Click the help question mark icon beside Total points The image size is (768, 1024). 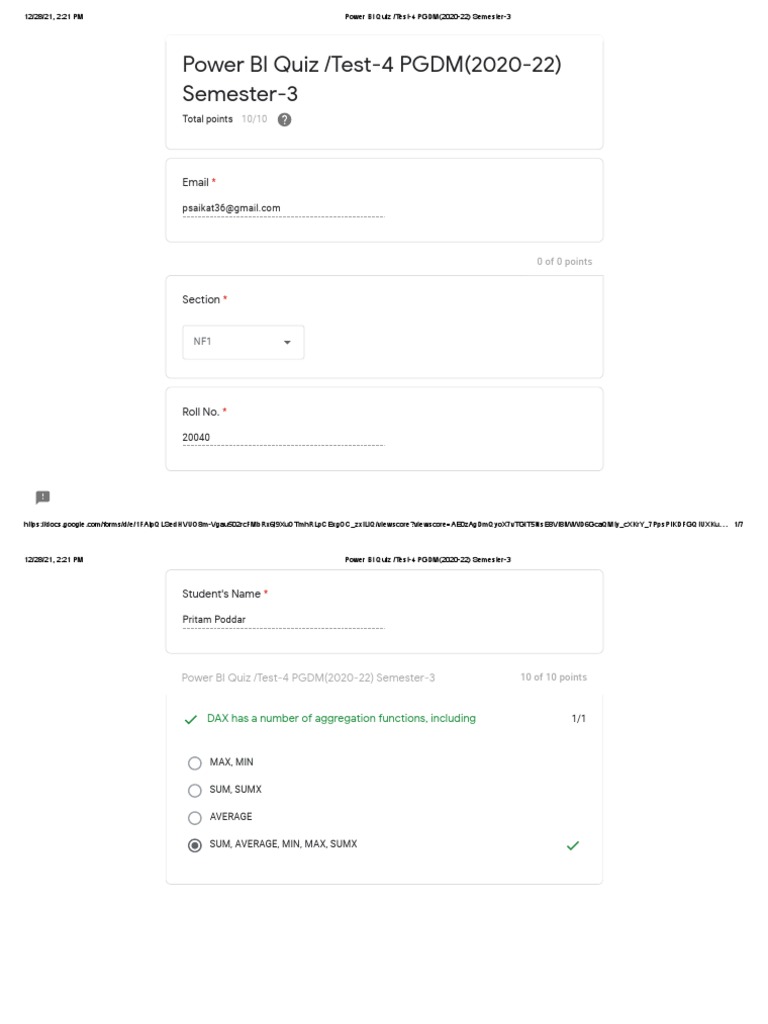click(285, 120)
